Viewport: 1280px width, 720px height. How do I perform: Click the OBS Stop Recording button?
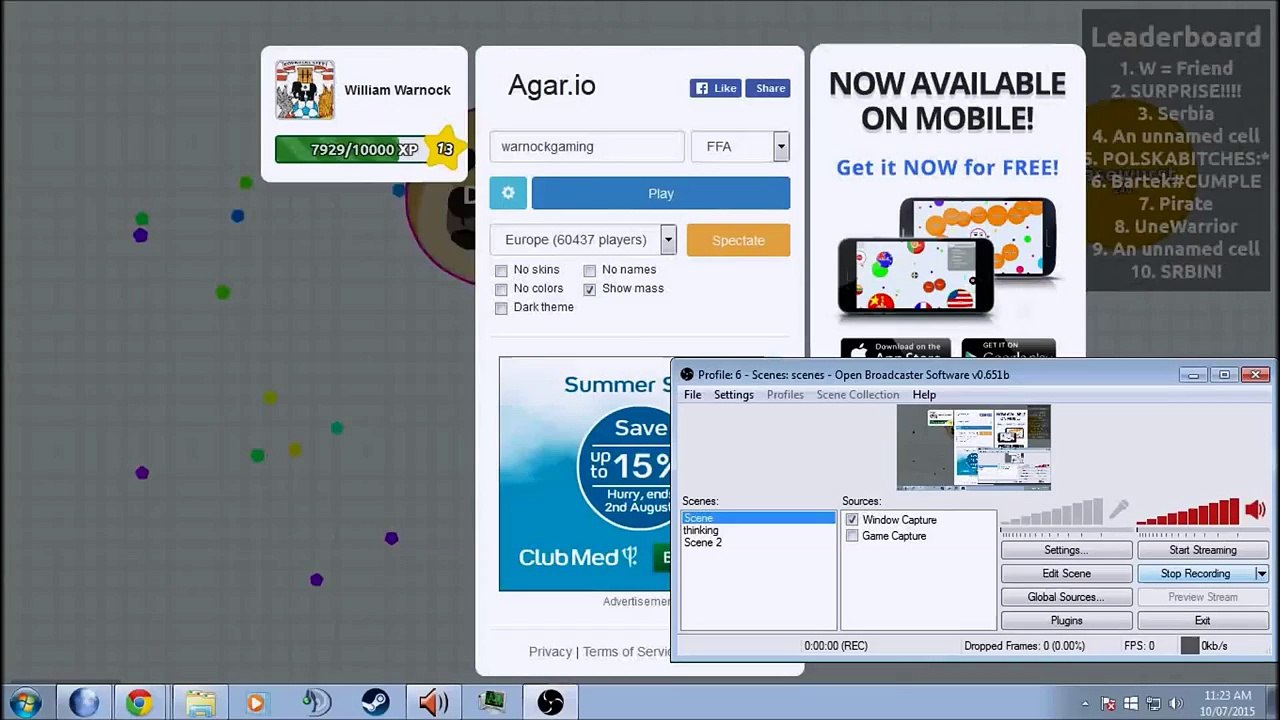1196,574
